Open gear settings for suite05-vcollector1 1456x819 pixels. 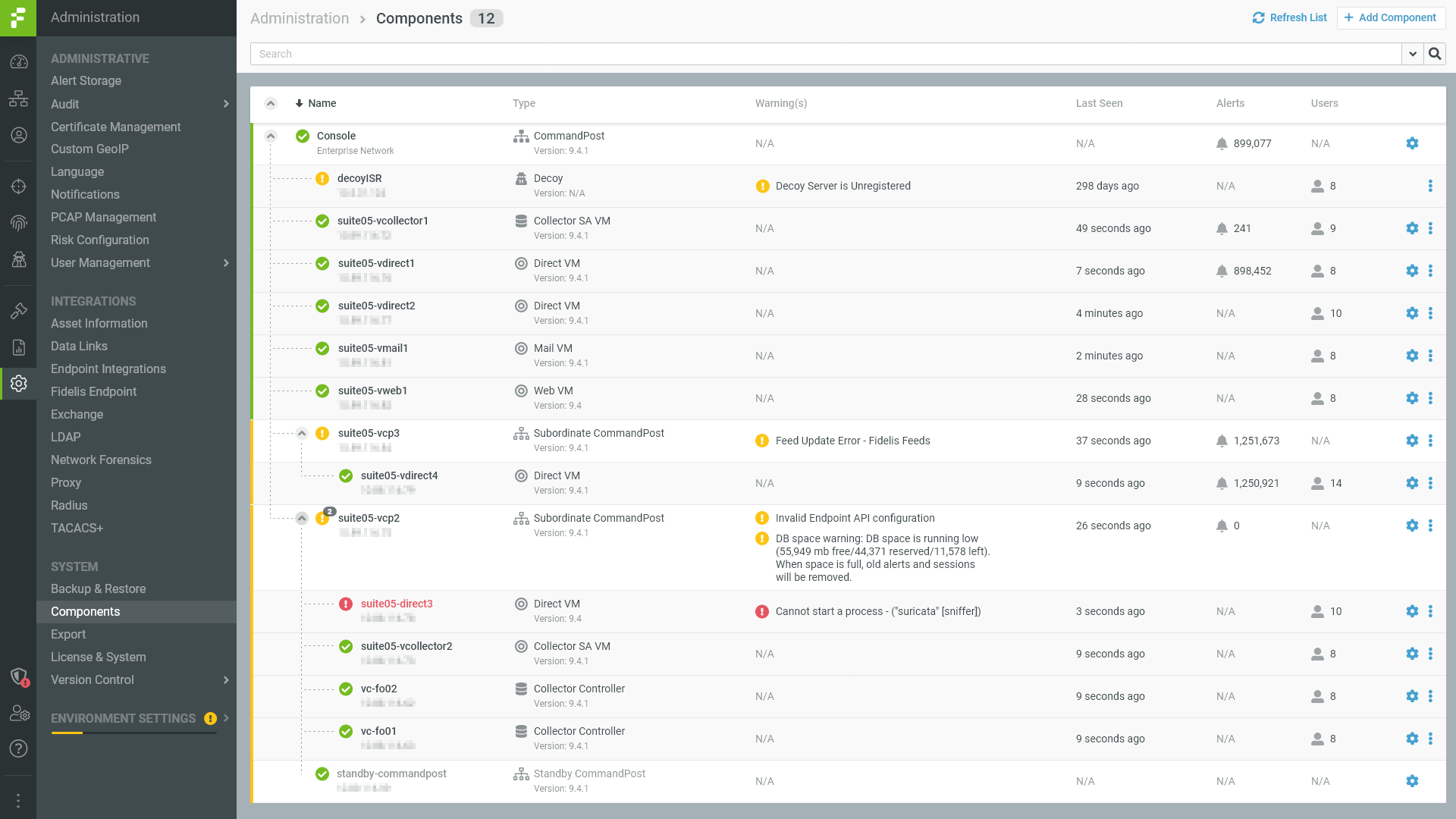[x=1412, y=228]
